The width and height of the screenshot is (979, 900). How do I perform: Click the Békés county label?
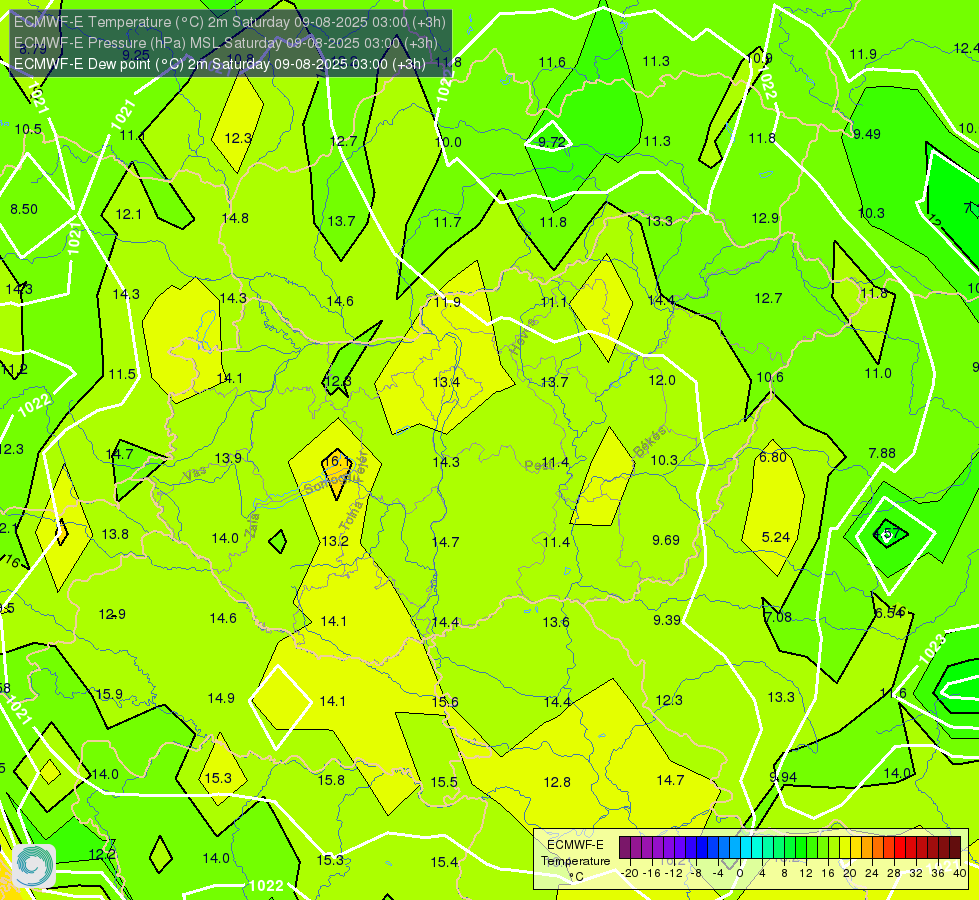[x=649, y=442]
